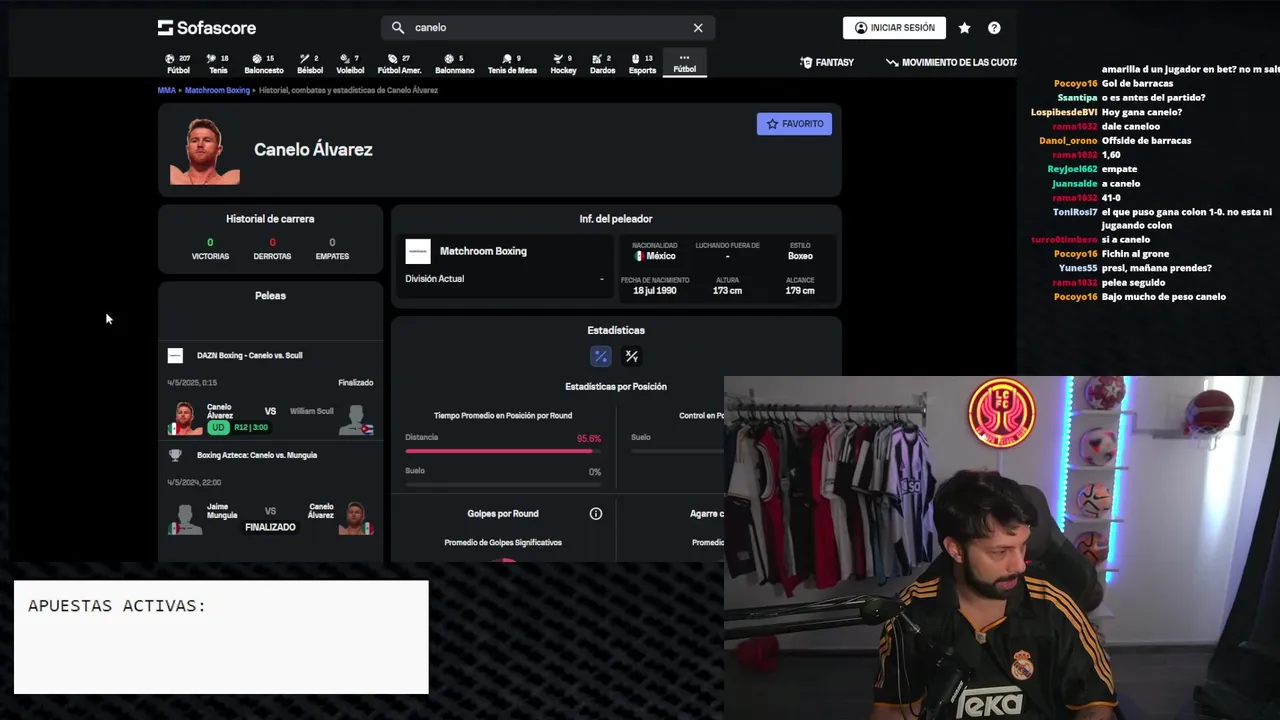Select Voleibol sport tab
This screenshot has height=720, width=1280.
pos(350,64)
